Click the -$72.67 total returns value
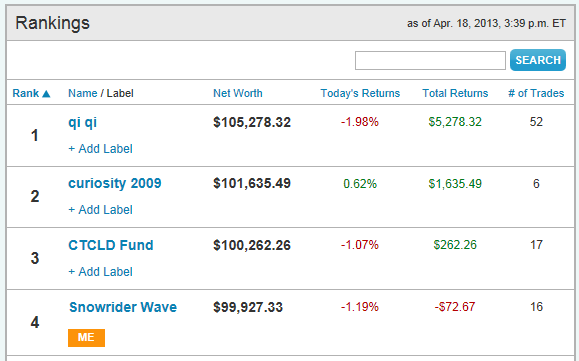This screenshot has height=361, width=579. (x=455, y=307)
